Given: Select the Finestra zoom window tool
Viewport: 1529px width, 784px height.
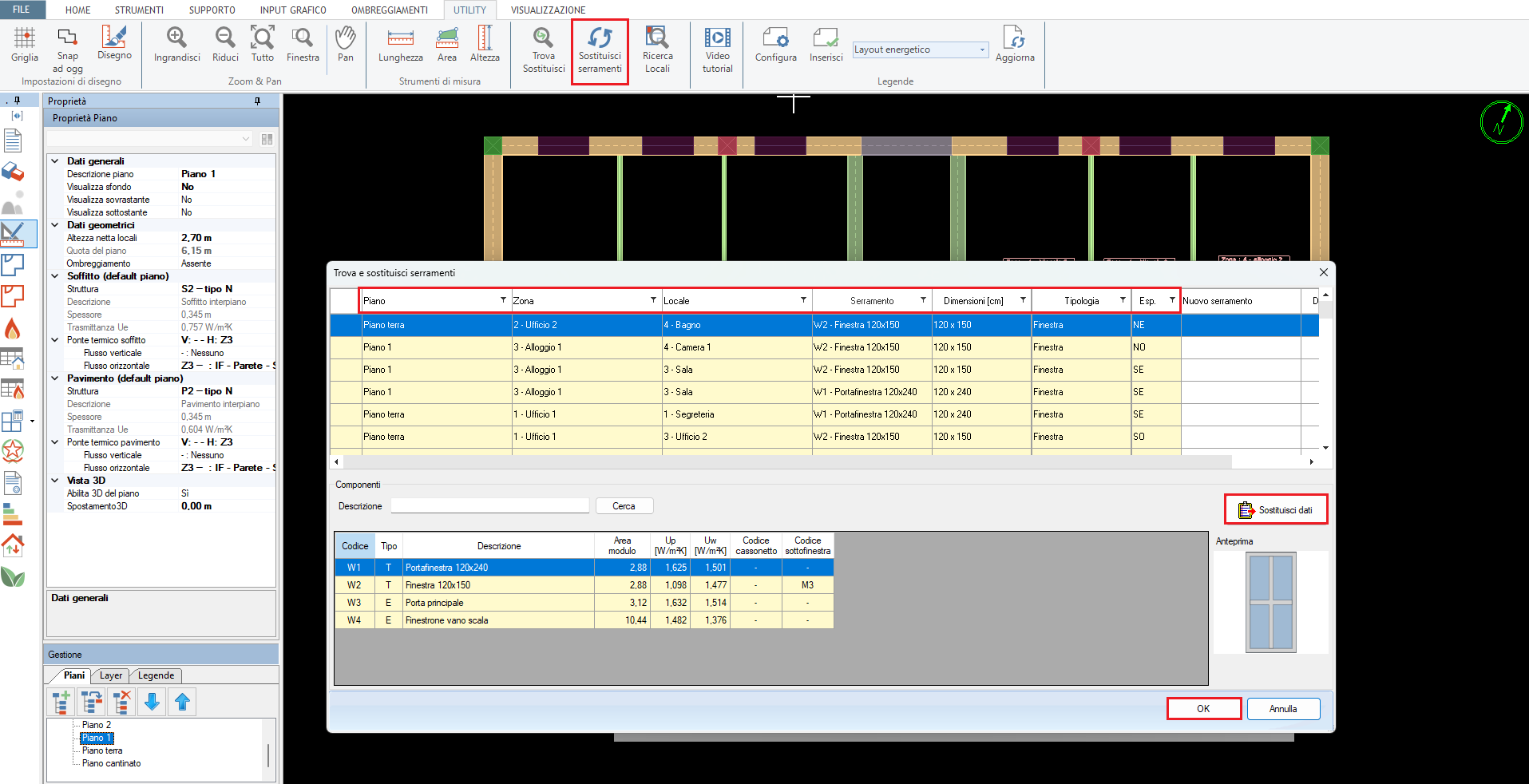Looking at the screenshot, I should pyautogui.click(x=303, y=45).
